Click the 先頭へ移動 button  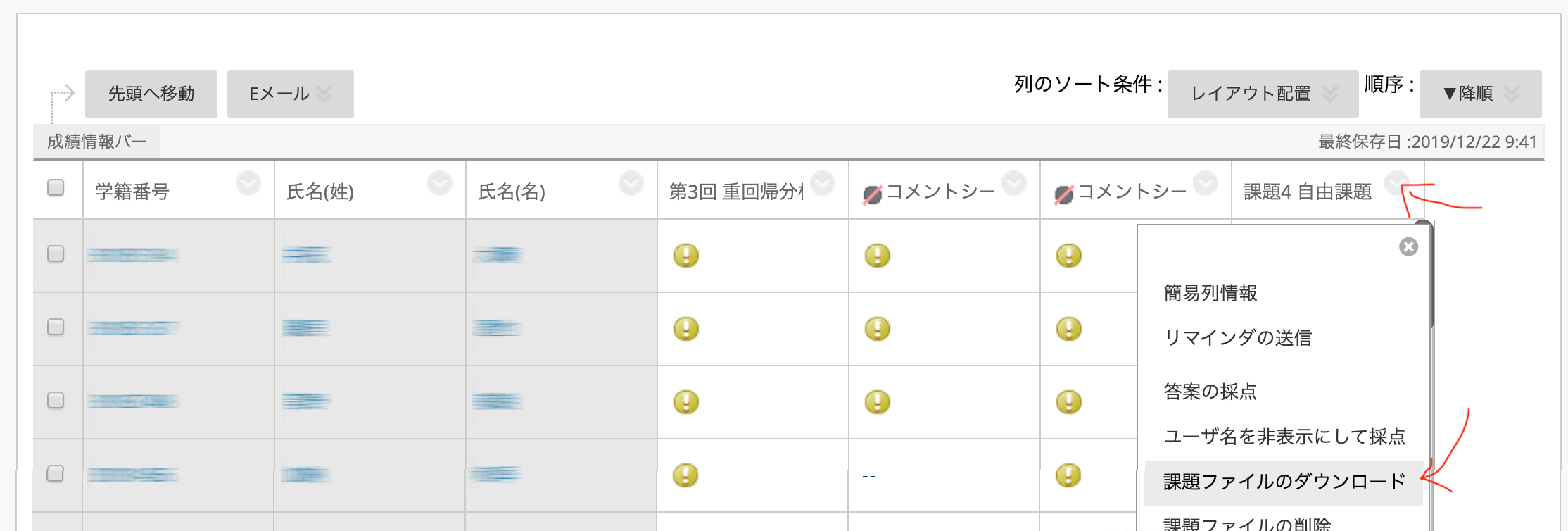coord(151,94)
